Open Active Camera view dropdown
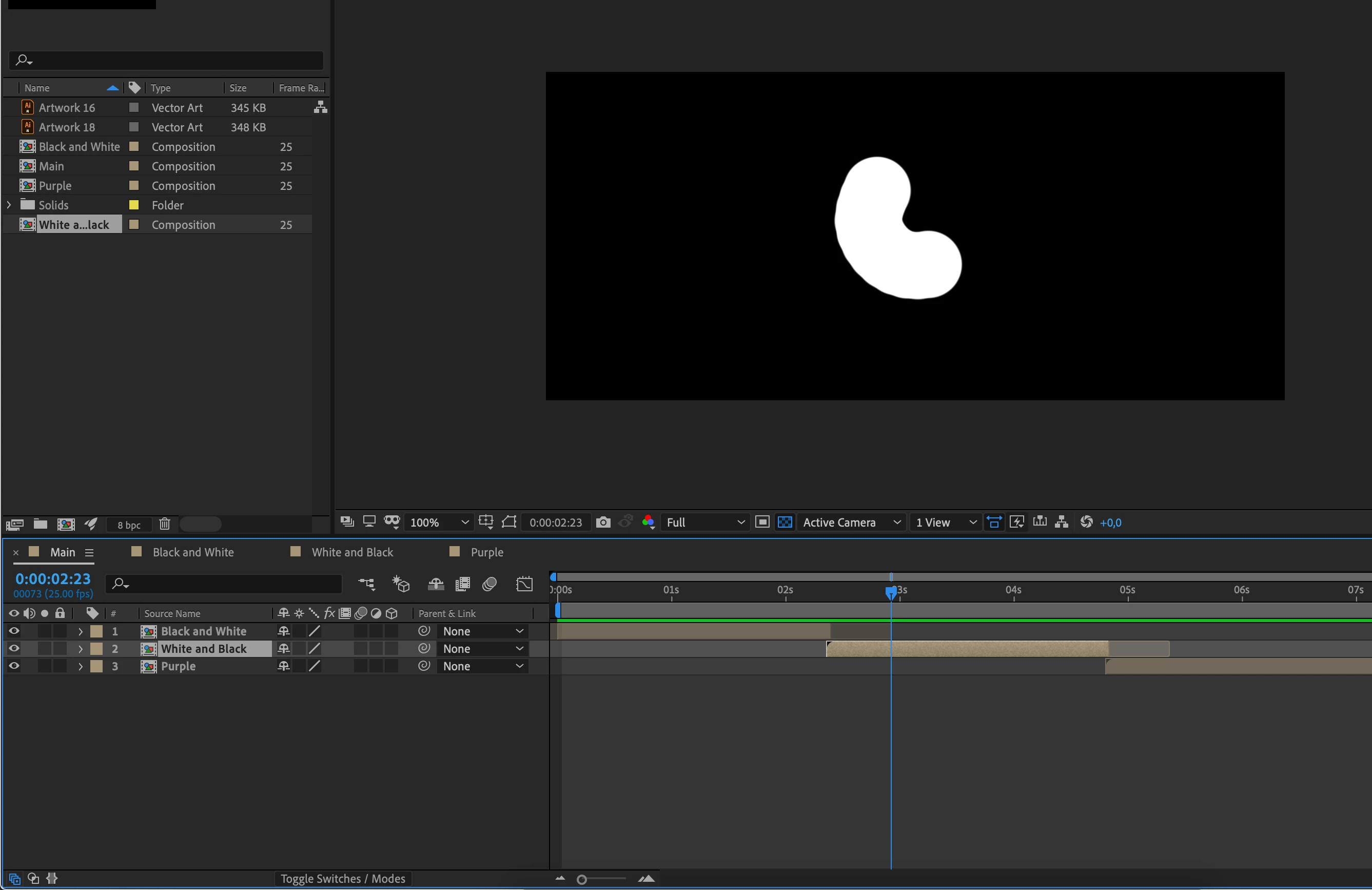Viewport: 1372px width, 890px height. [x=851, y=522]
